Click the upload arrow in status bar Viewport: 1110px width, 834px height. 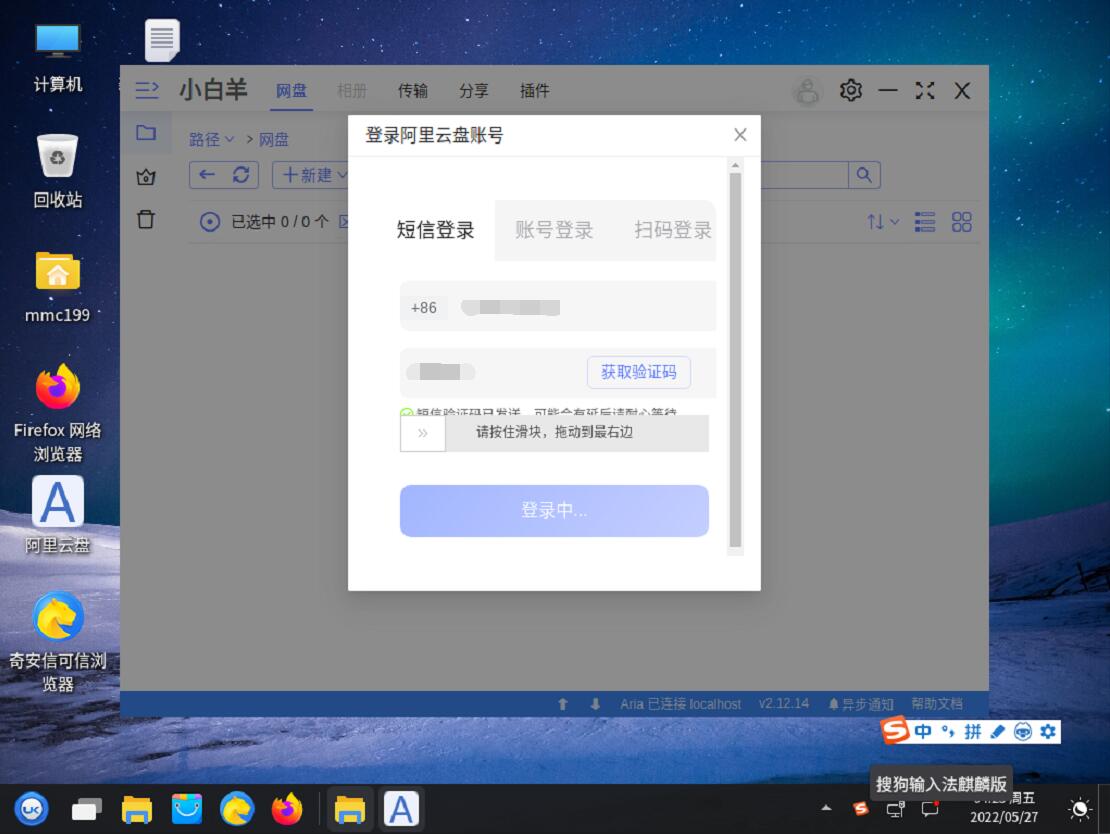[x=563, y=704]
